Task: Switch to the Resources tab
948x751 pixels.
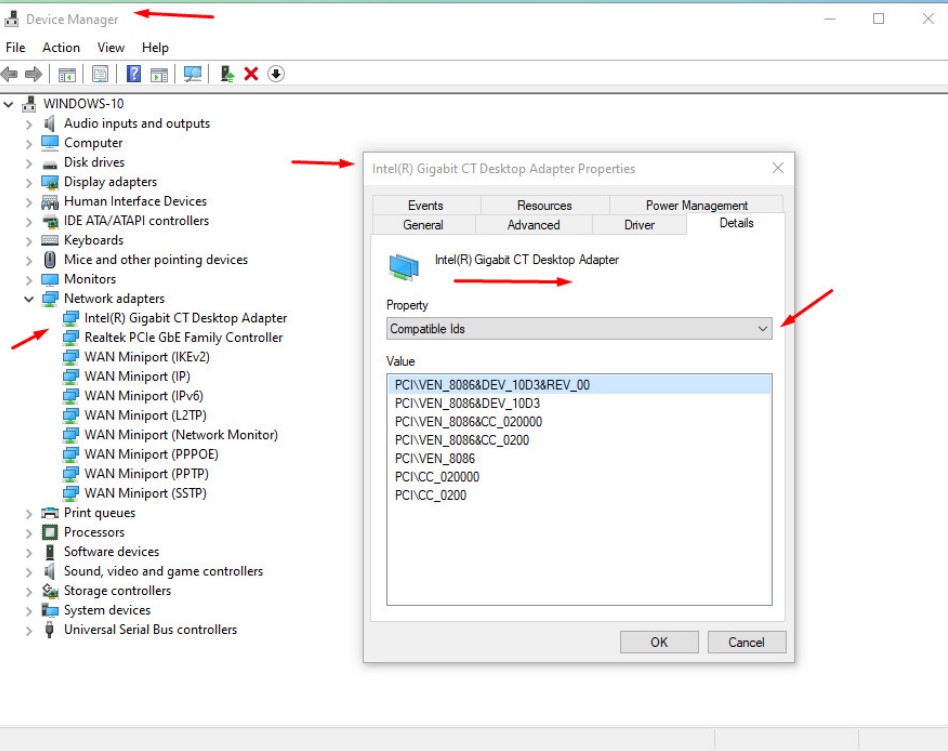Action: [544, 205]
